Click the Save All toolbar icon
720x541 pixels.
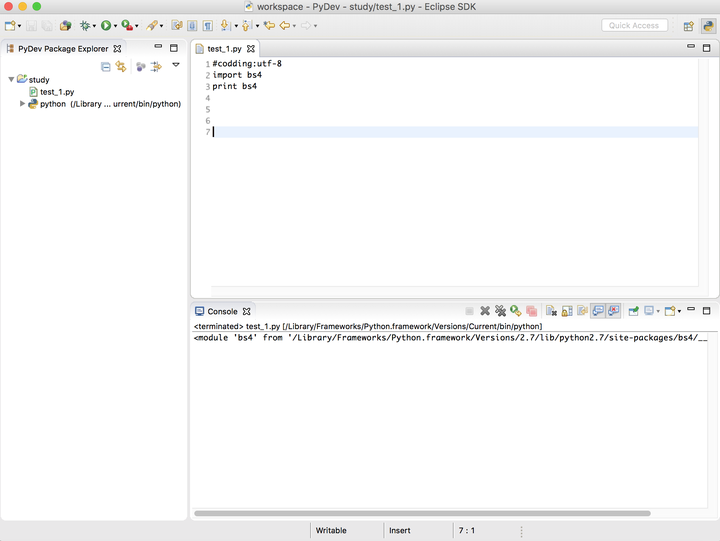point(47,26)
